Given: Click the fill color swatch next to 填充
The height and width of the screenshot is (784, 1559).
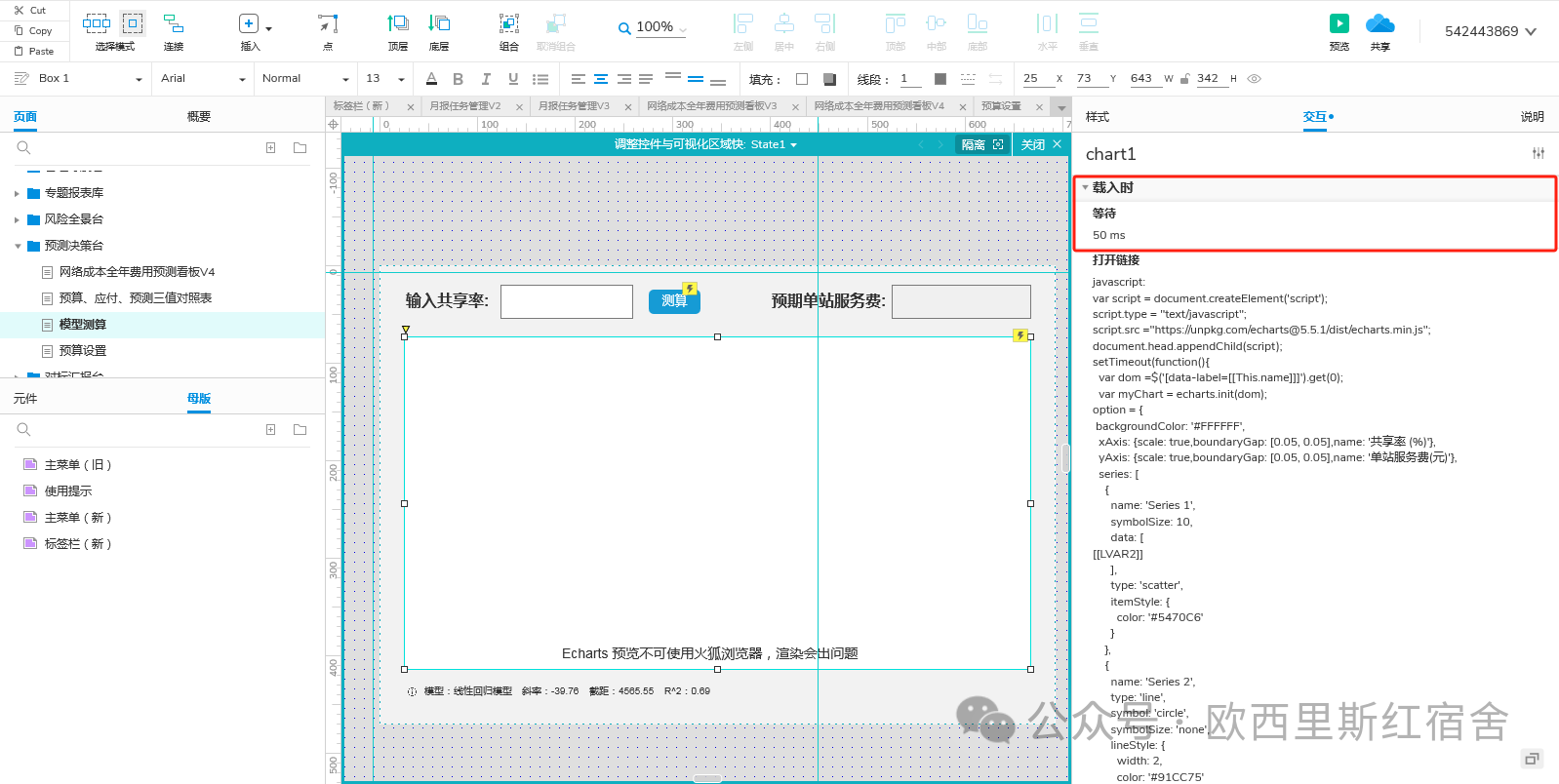Looking at the screenshot, I should (802, 79).
